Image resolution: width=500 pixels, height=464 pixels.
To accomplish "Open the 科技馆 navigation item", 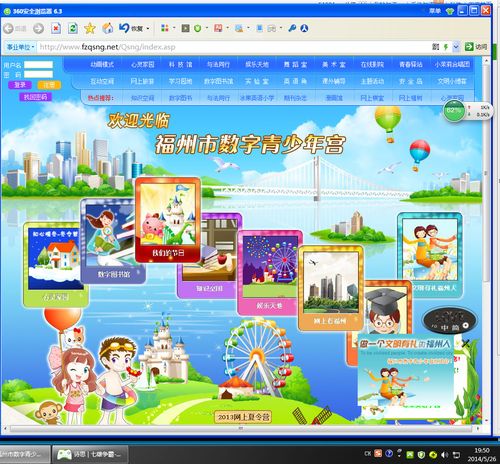I will pos(180,64).
